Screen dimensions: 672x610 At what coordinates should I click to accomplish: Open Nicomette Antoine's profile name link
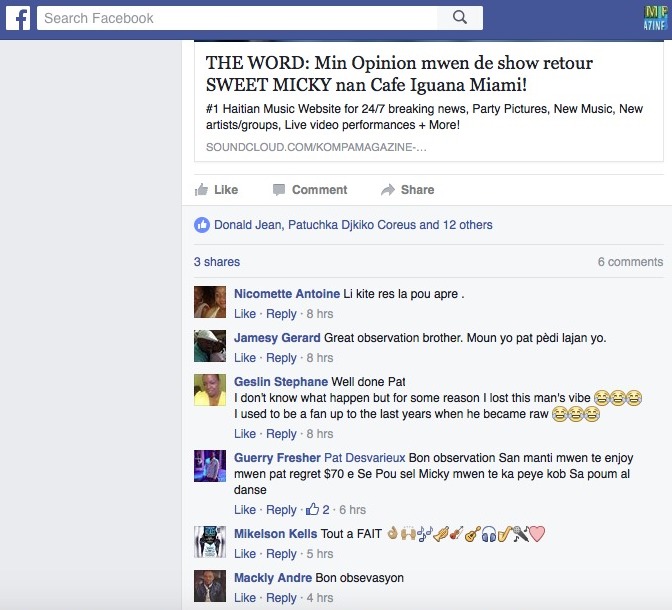(x=287, y=294)
